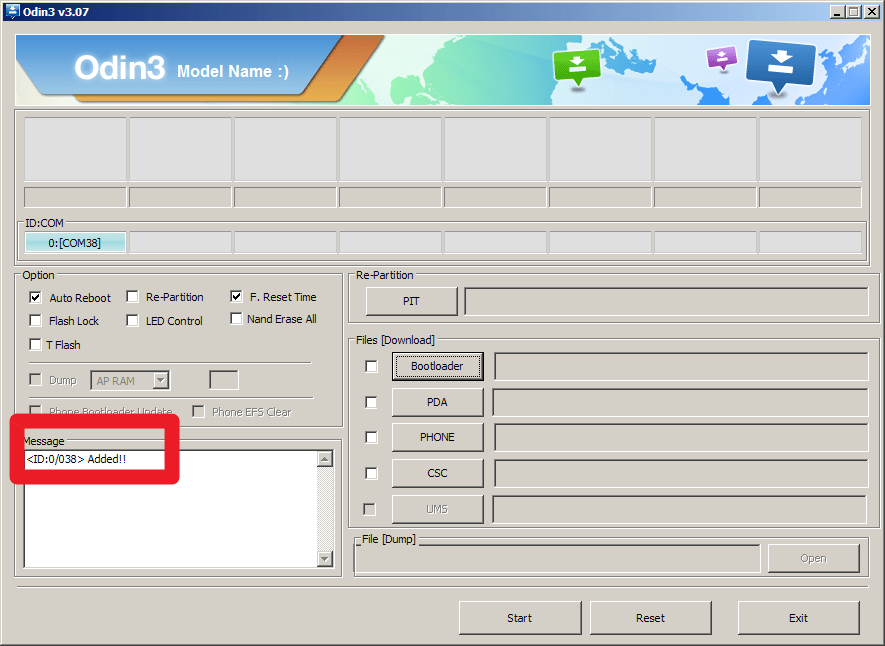Click the PDA file path field

coord(681,402)
